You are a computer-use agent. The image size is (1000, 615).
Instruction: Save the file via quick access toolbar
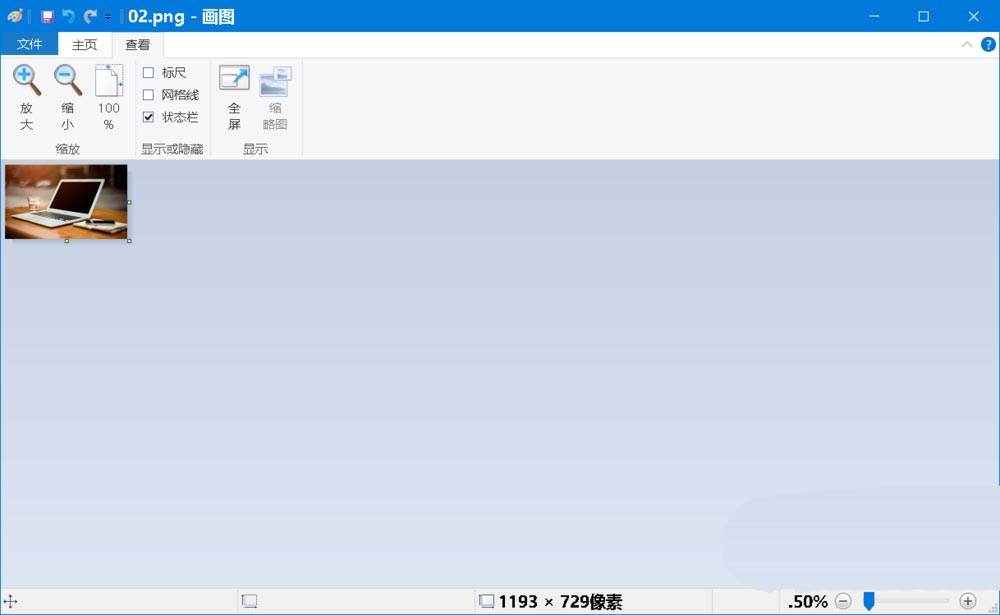tap(47, 17)
